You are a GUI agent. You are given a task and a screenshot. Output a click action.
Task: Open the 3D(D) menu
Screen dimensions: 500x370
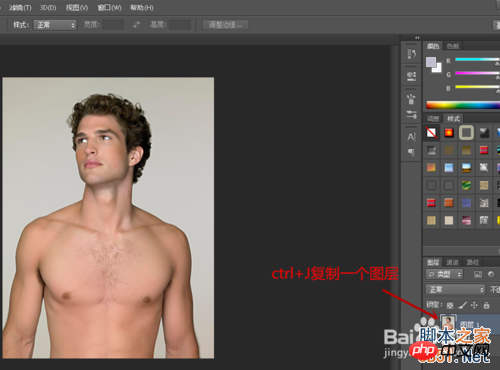pyautogui.click(x=48, y=7)
